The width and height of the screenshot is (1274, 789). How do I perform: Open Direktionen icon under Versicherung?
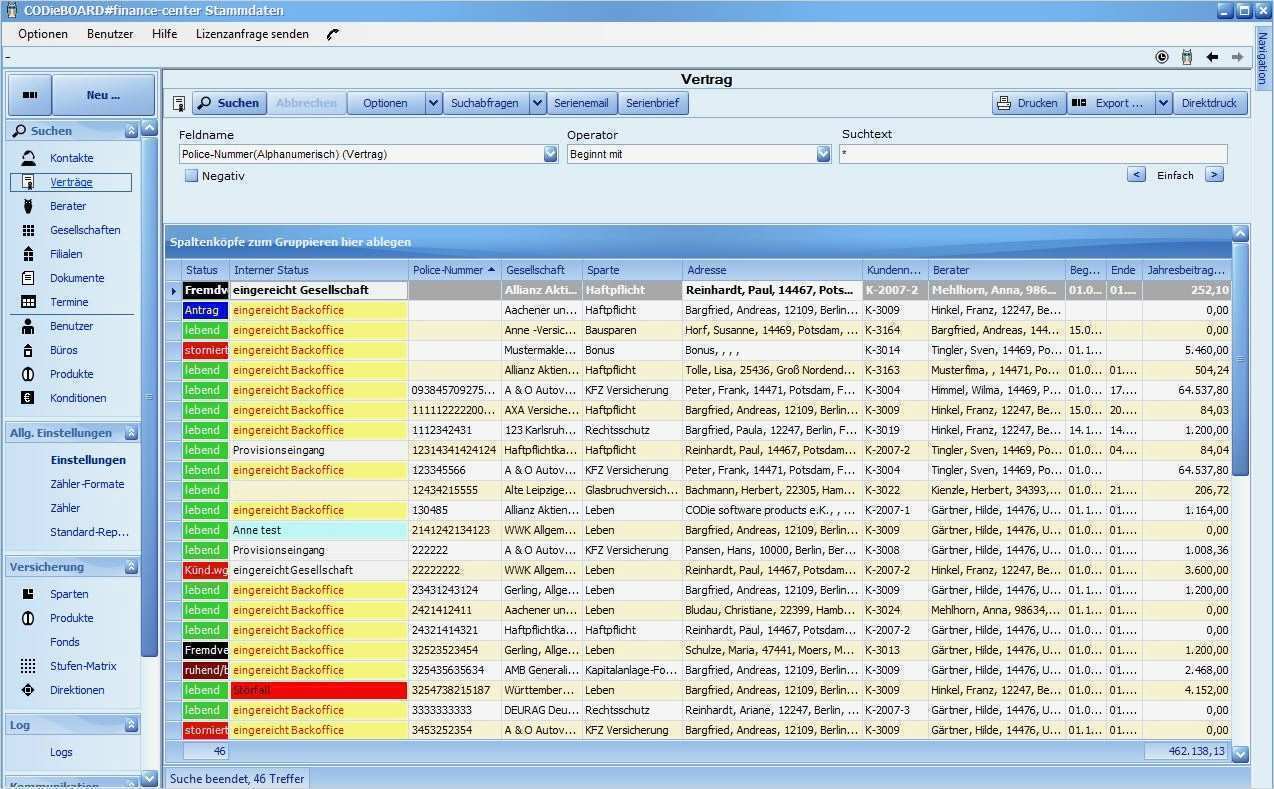pyautogui.click(x=29, y=690)
